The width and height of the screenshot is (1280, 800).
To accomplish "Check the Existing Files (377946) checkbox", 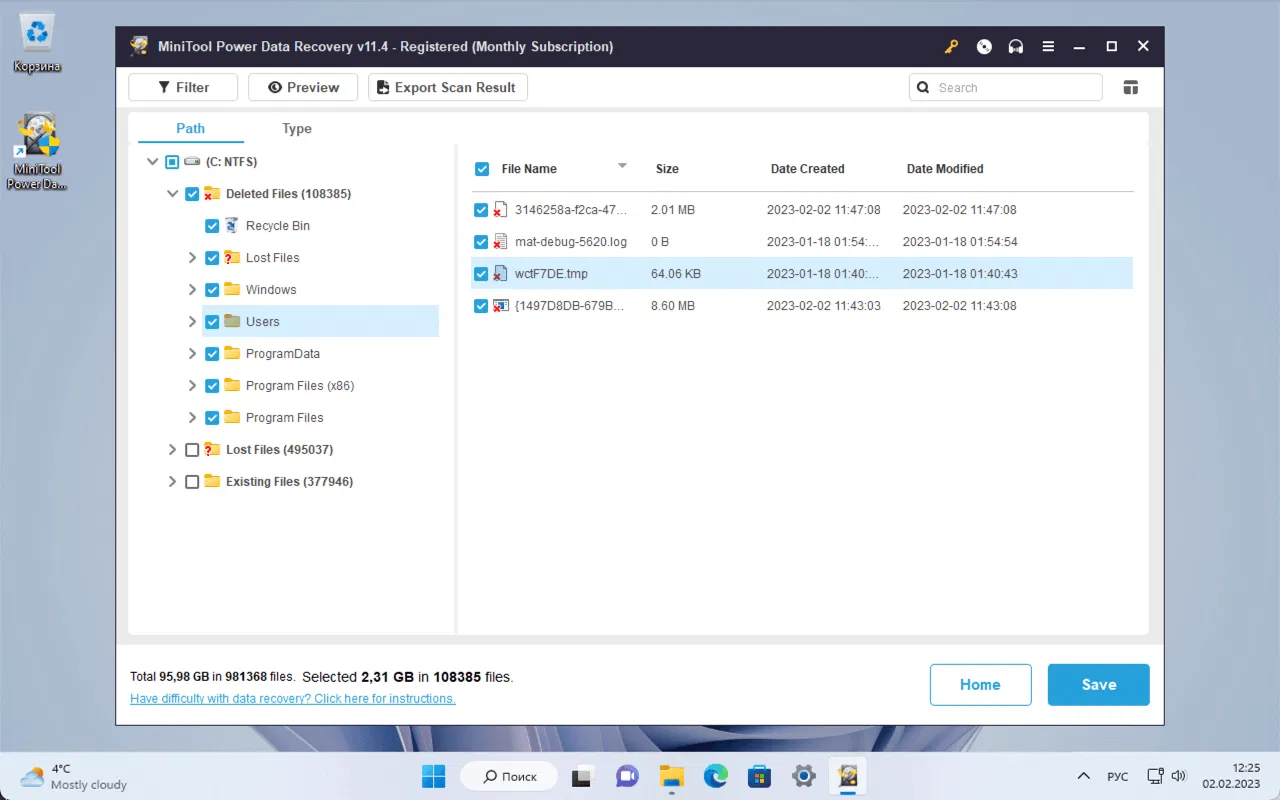I will [192, 482].
